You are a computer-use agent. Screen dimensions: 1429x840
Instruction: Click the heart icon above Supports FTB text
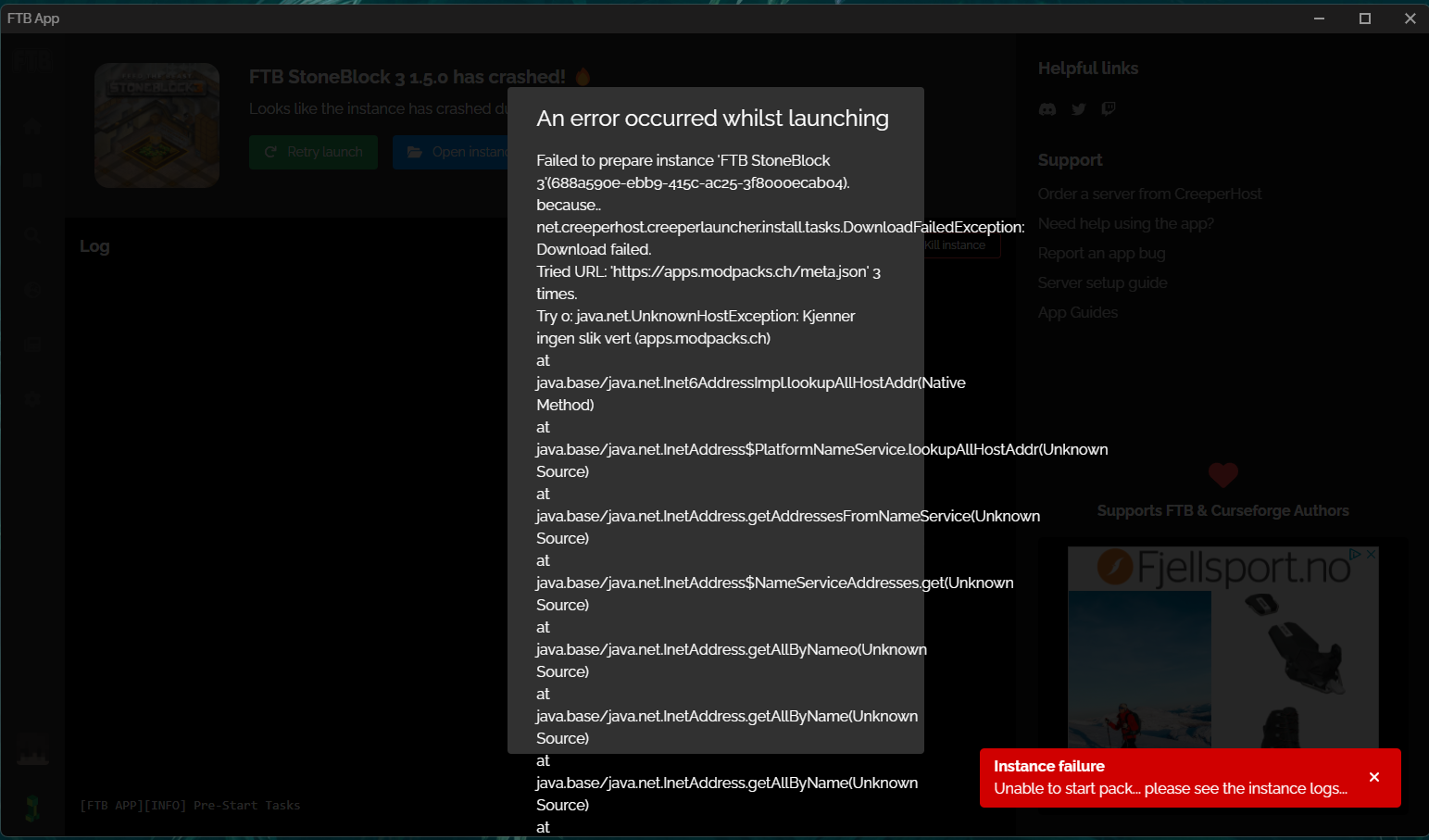(1223, 475)
